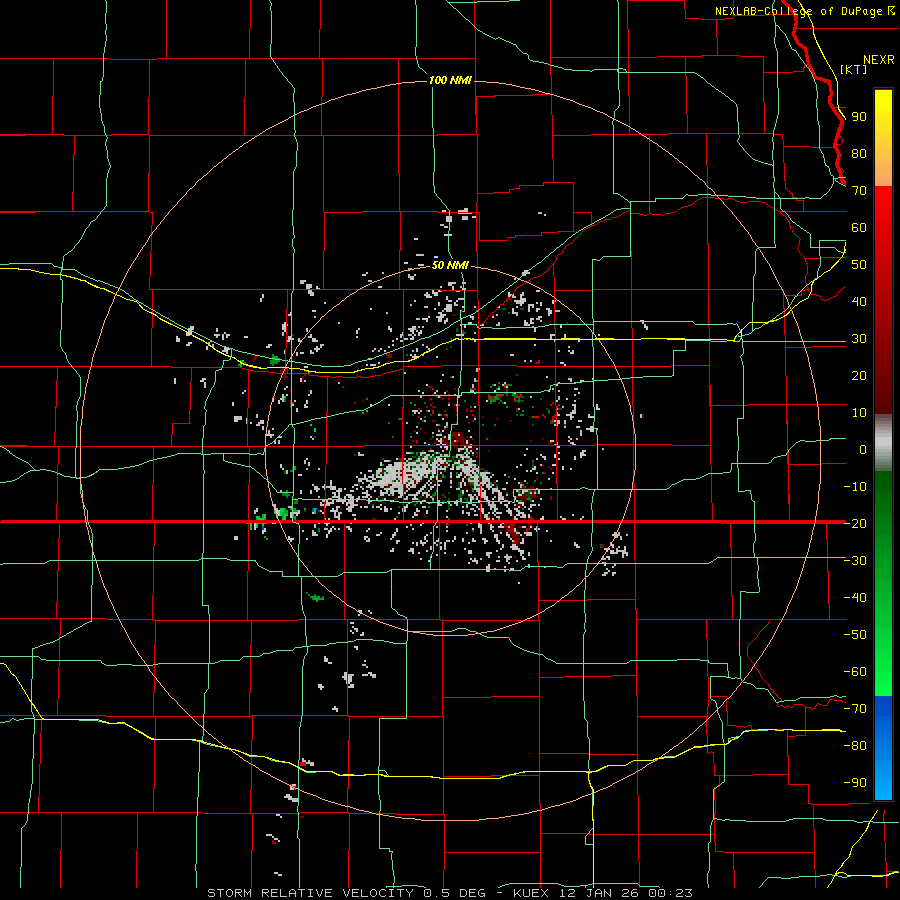Click the 30 value on velocity scale
900x900 pixels.
click(x=859, y=339)
